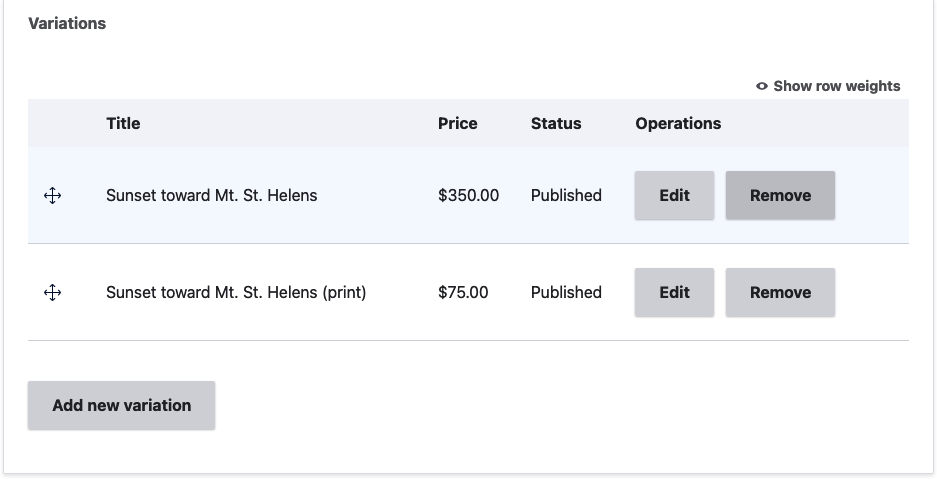937x479 pixels.
Task: Select the Sunset toward Mt. St. Helens title cell
Action: (x=212, y=195)
